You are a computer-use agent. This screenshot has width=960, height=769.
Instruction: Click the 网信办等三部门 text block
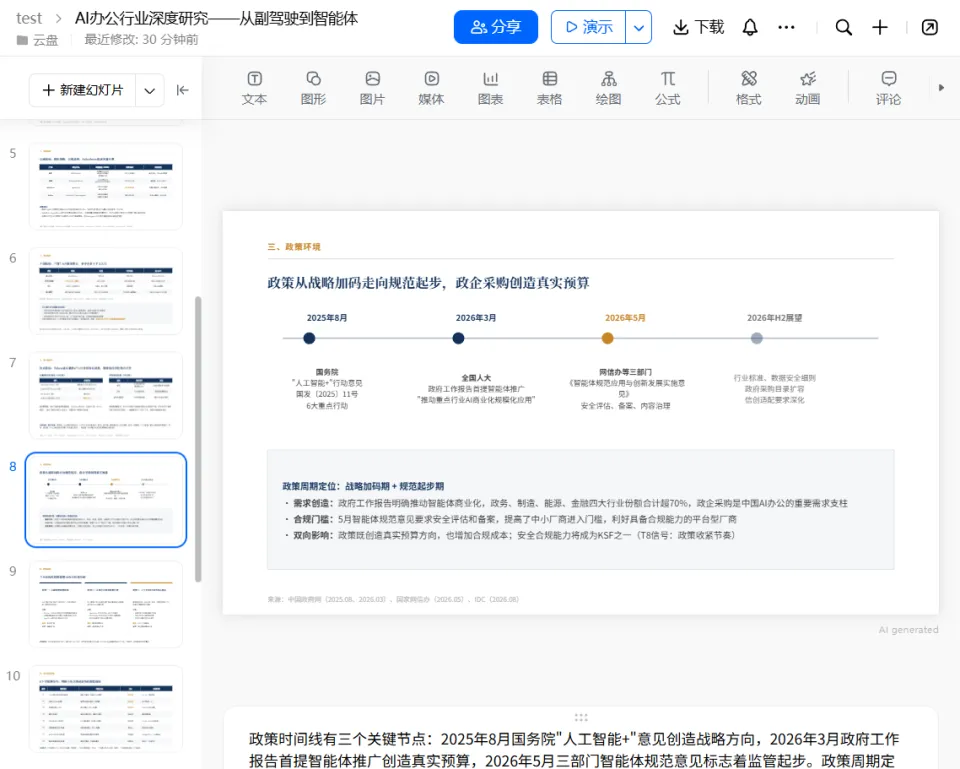(x=626, y=389)
